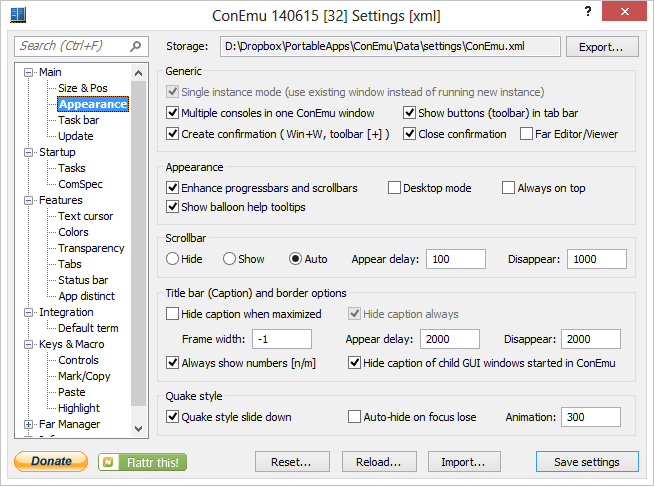Screen dimensions: 654x486
Task: Click the Donate button
Action: pyautogui.click(x=51, y=461)
